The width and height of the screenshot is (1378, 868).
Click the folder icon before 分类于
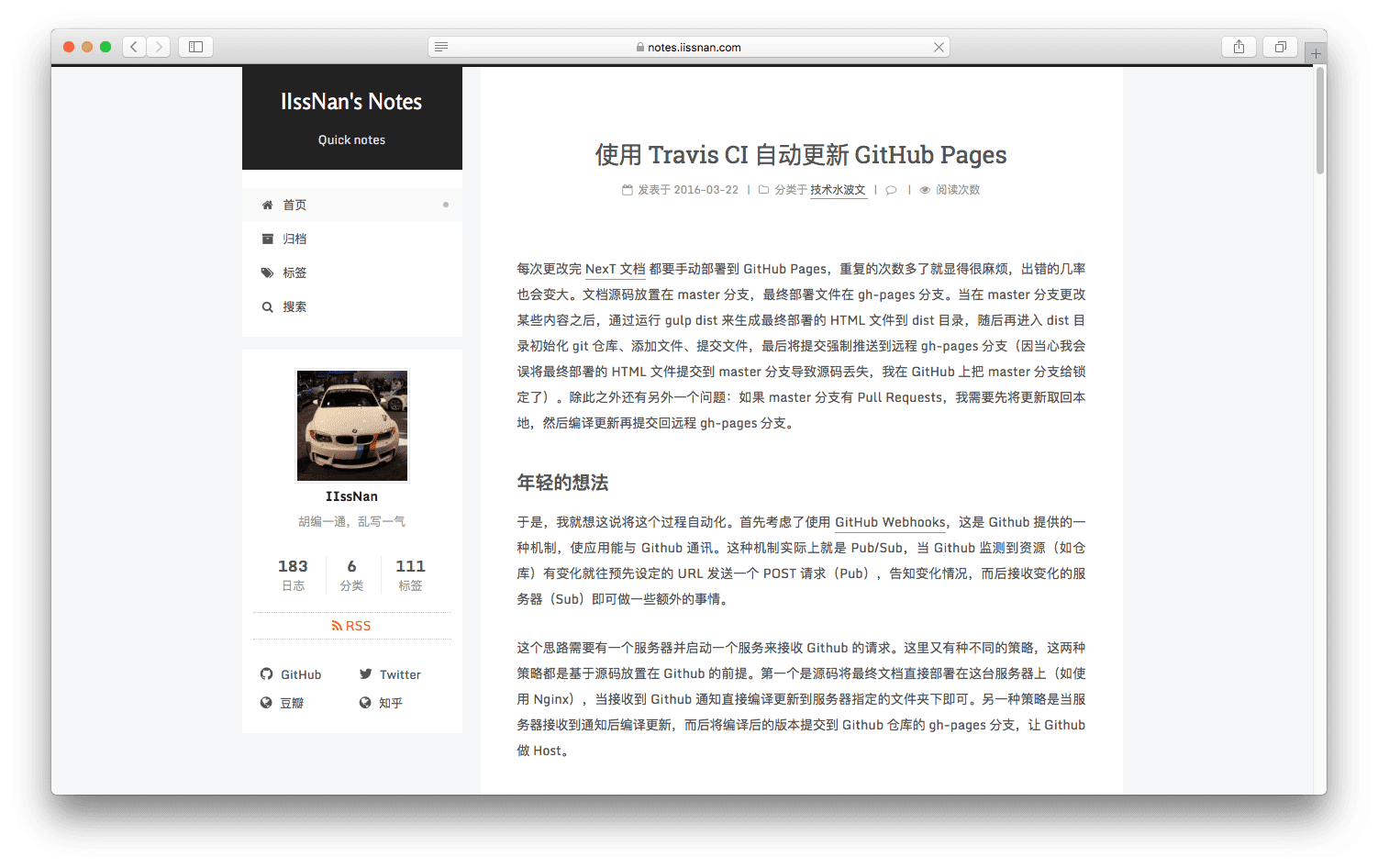[x=763, y=190]
